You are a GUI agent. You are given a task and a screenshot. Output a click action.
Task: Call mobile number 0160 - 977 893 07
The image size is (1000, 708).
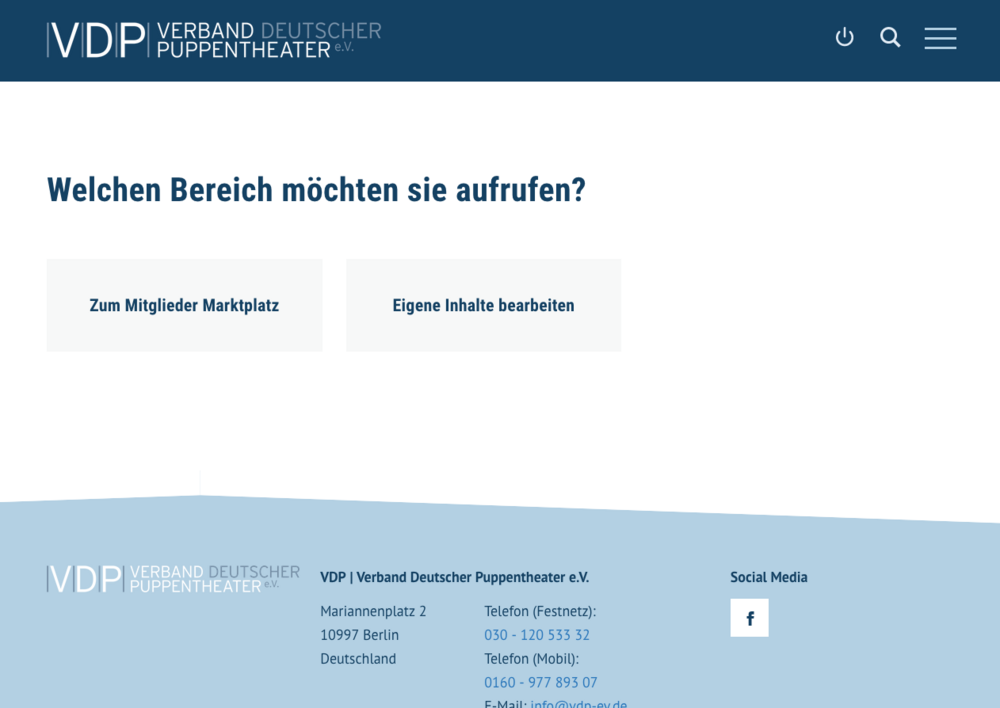pos(541,683)
